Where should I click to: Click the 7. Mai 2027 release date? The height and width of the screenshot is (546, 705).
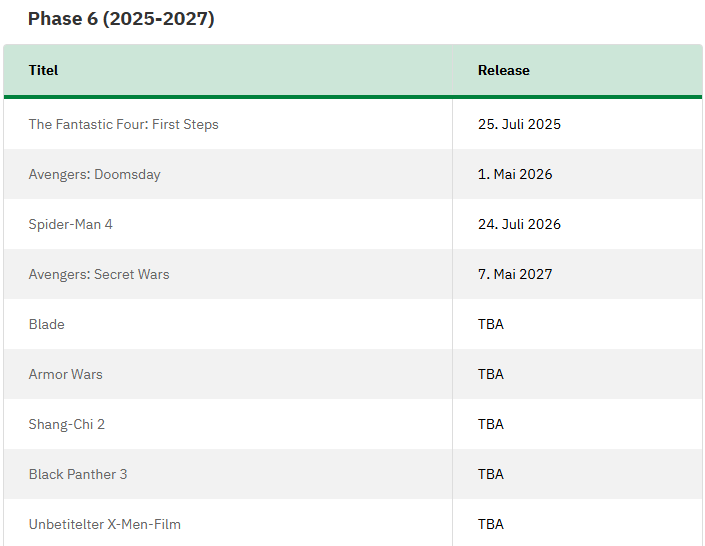[x=515, y=274]
